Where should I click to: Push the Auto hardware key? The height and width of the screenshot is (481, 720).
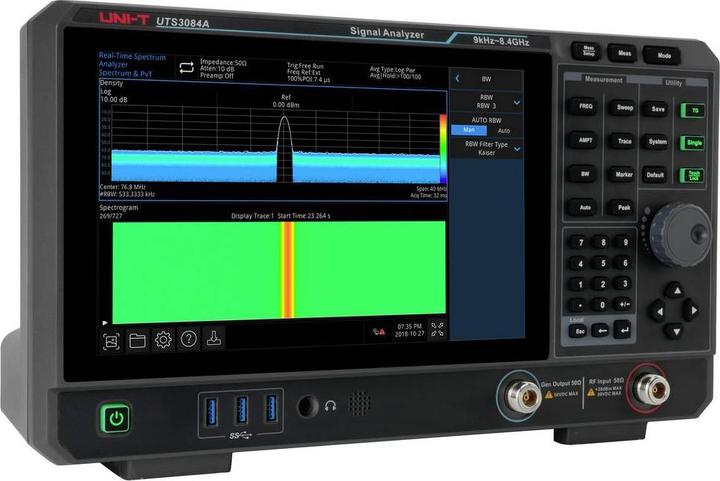pos(584,207)
